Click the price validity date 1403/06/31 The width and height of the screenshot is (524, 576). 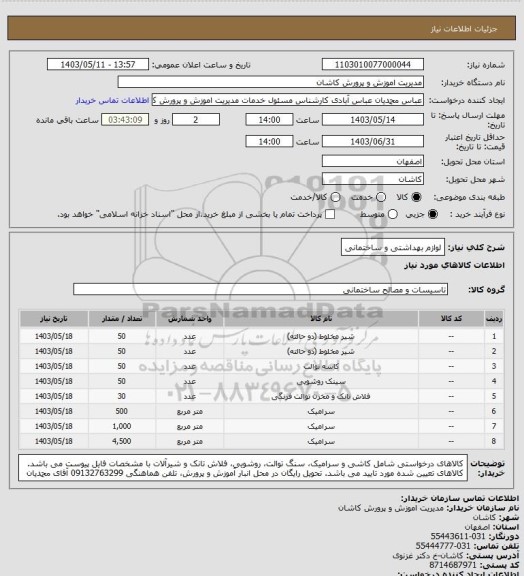[373, 141]
